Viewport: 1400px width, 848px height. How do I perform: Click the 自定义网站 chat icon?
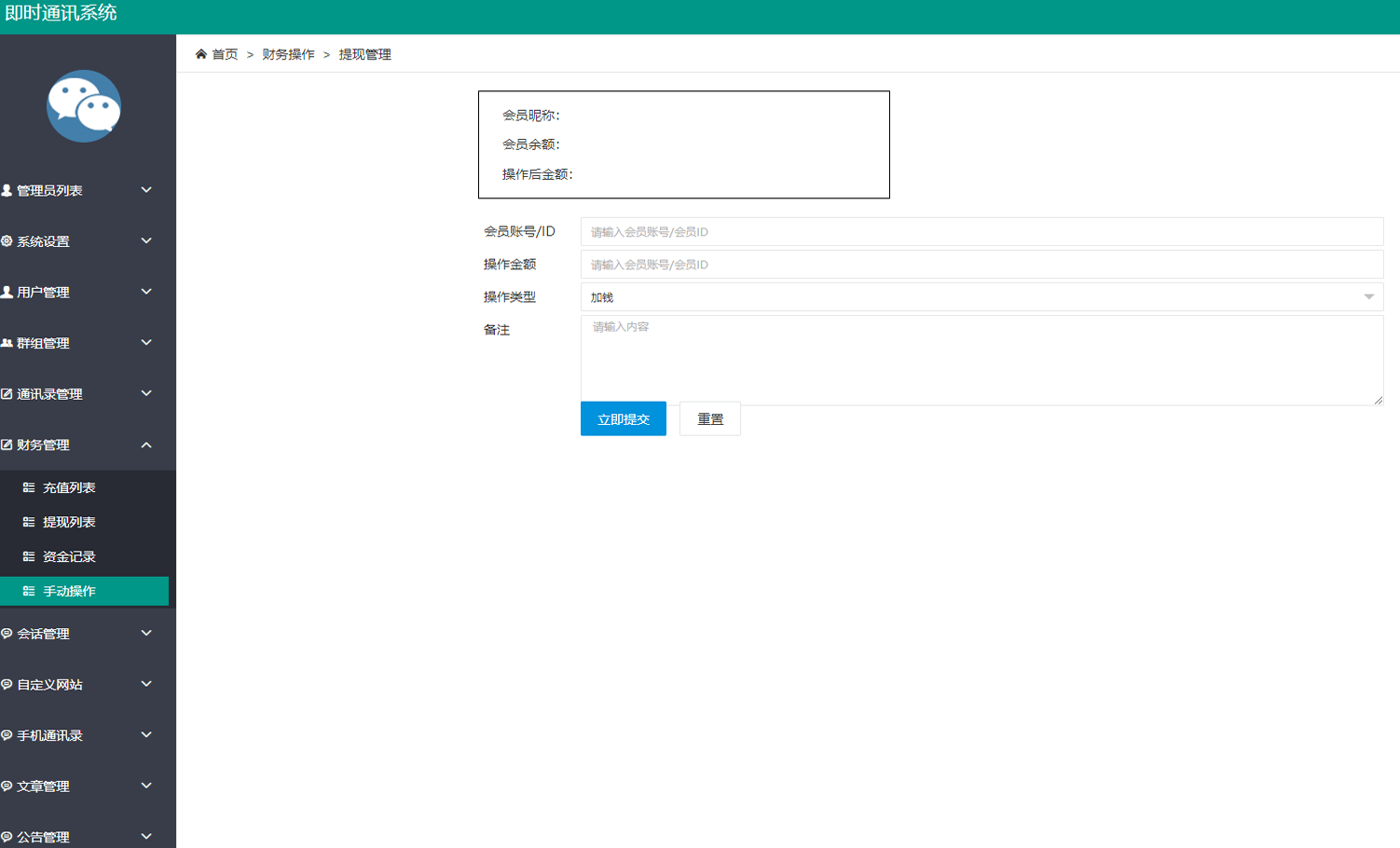pos(7,684)
